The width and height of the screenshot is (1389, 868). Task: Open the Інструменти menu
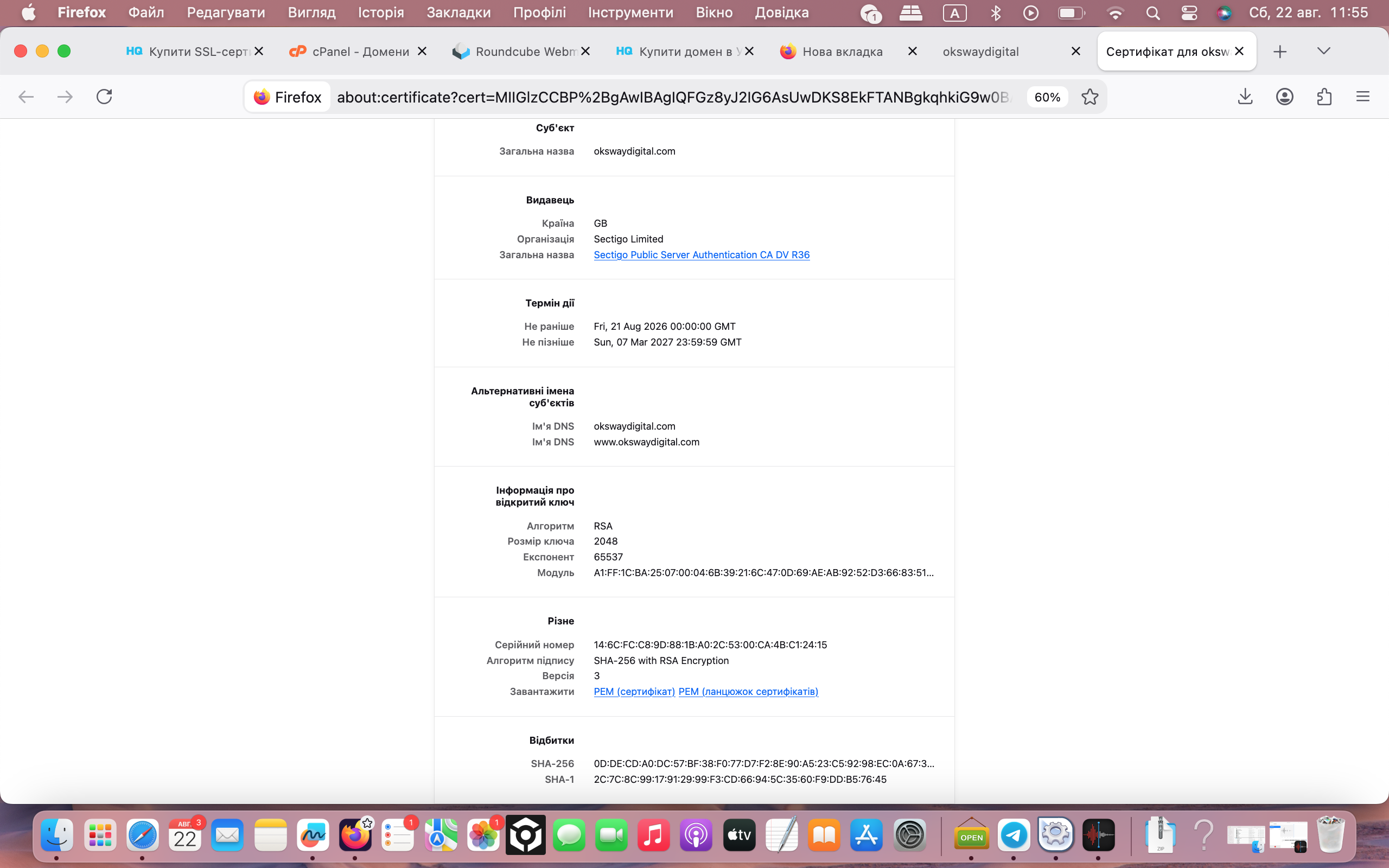pyautogui.click(x=630, y=12)
